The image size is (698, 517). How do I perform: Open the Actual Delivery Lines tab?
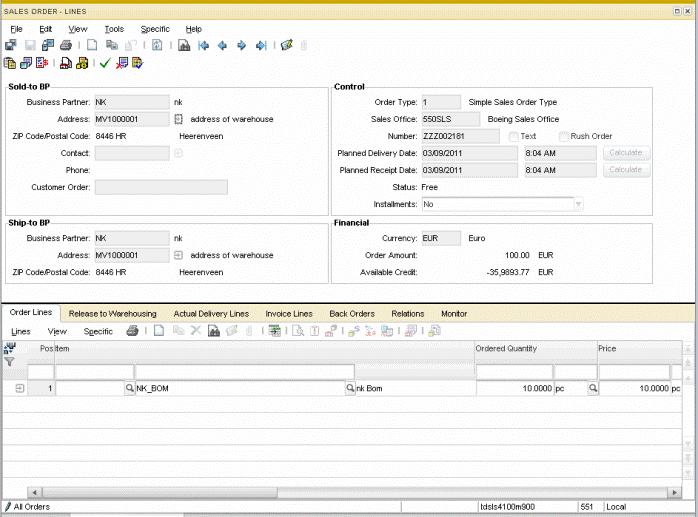tap(211, 314)
